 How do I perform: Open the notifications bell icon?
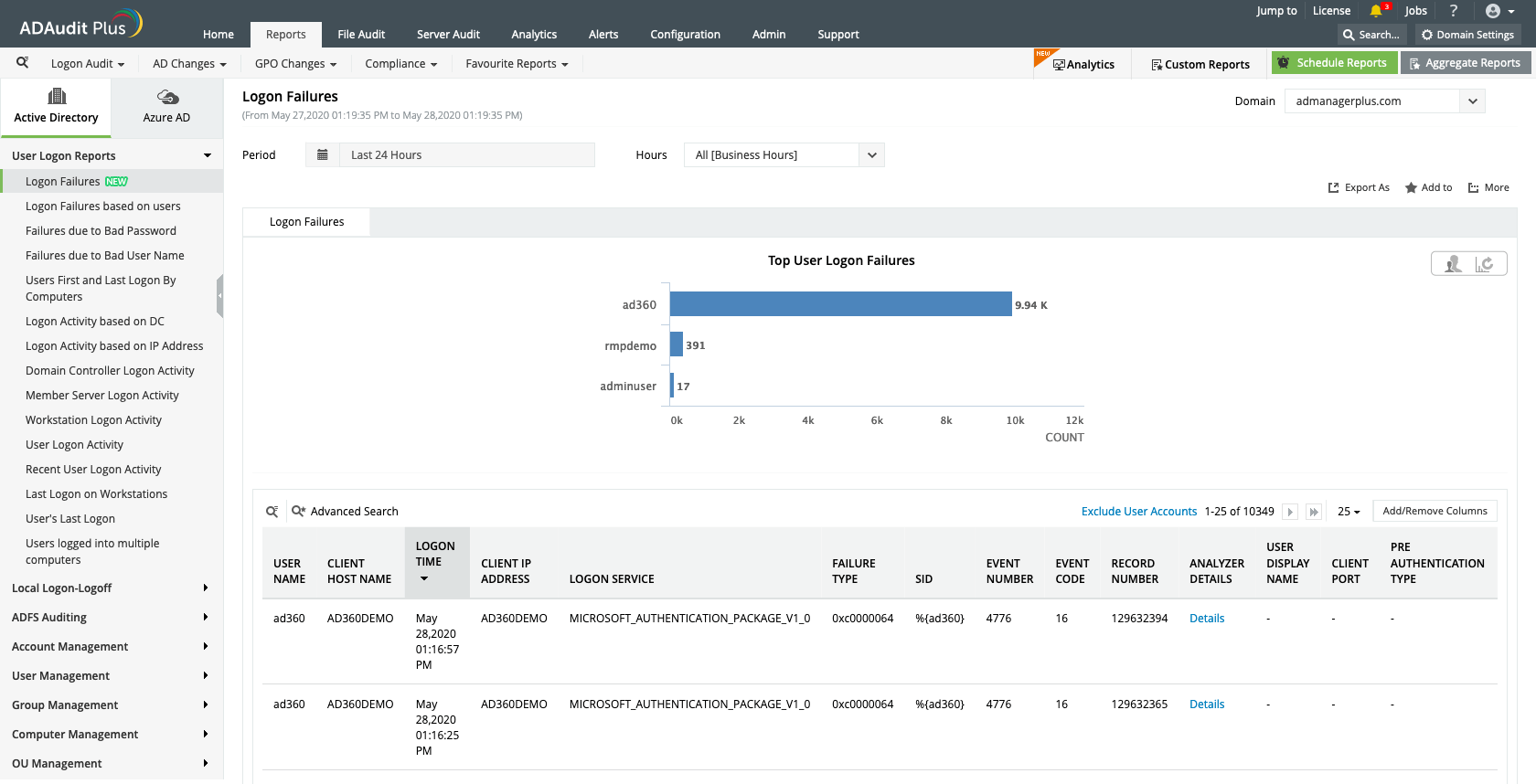point(1376,11)
